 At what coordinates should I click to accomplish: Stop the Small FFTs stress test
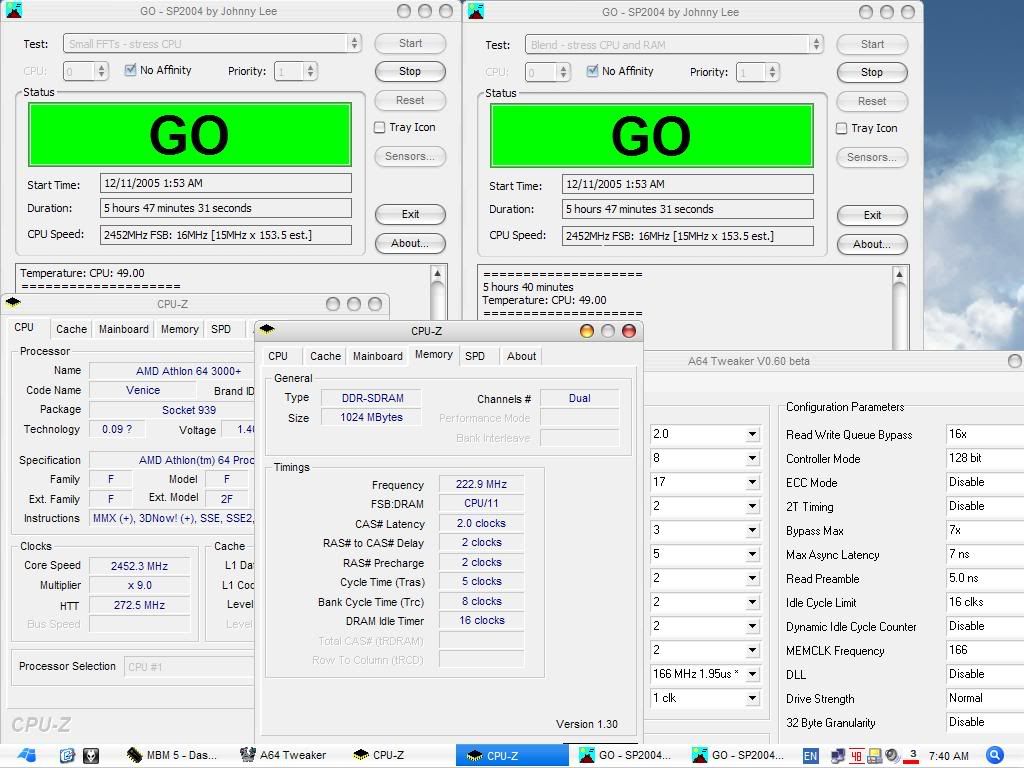pos(410,71)
